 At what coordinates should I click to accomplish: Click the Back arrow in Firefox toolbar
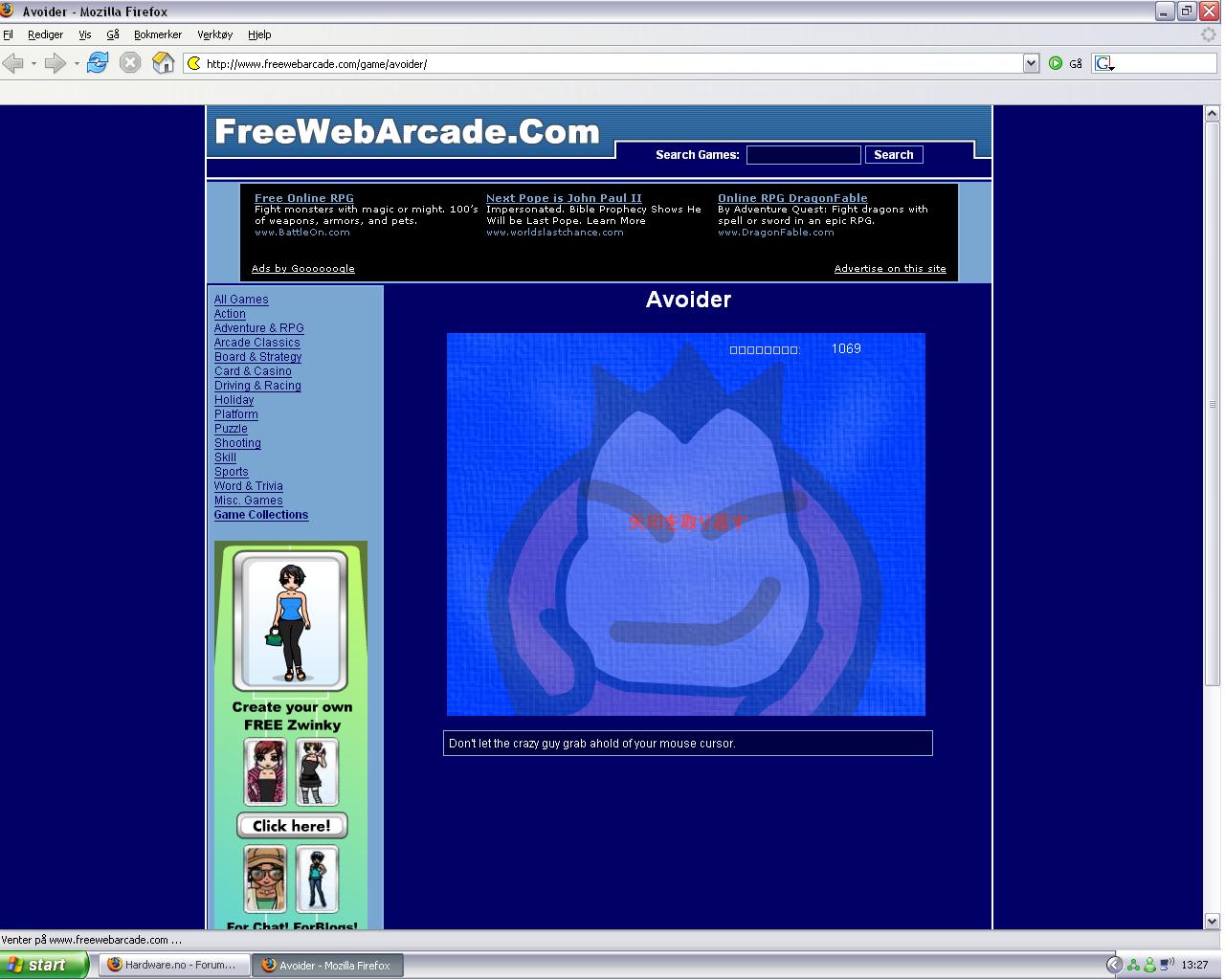point(13,63)
